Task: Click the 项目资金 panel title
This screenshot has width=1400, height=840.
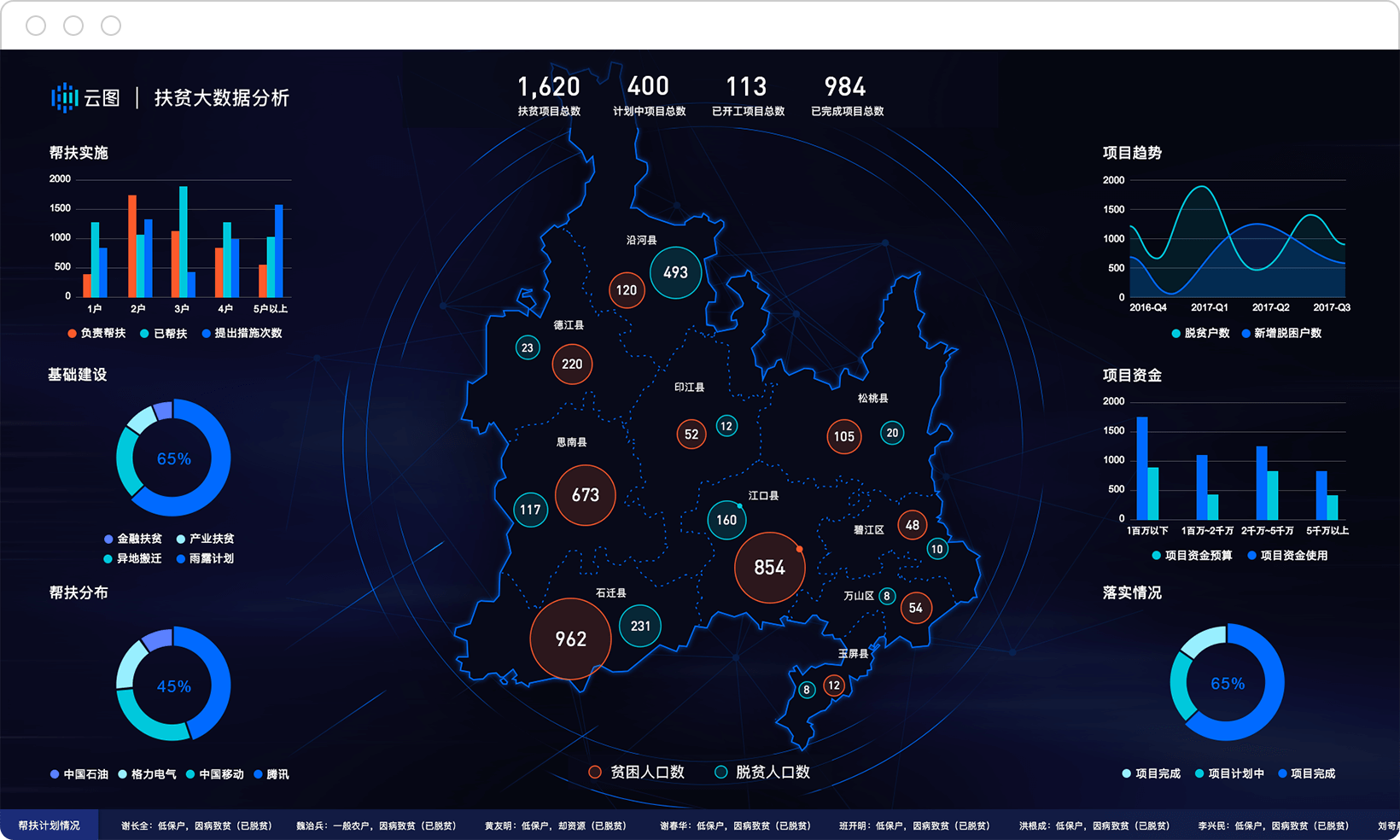Action: pos(1132,376)
